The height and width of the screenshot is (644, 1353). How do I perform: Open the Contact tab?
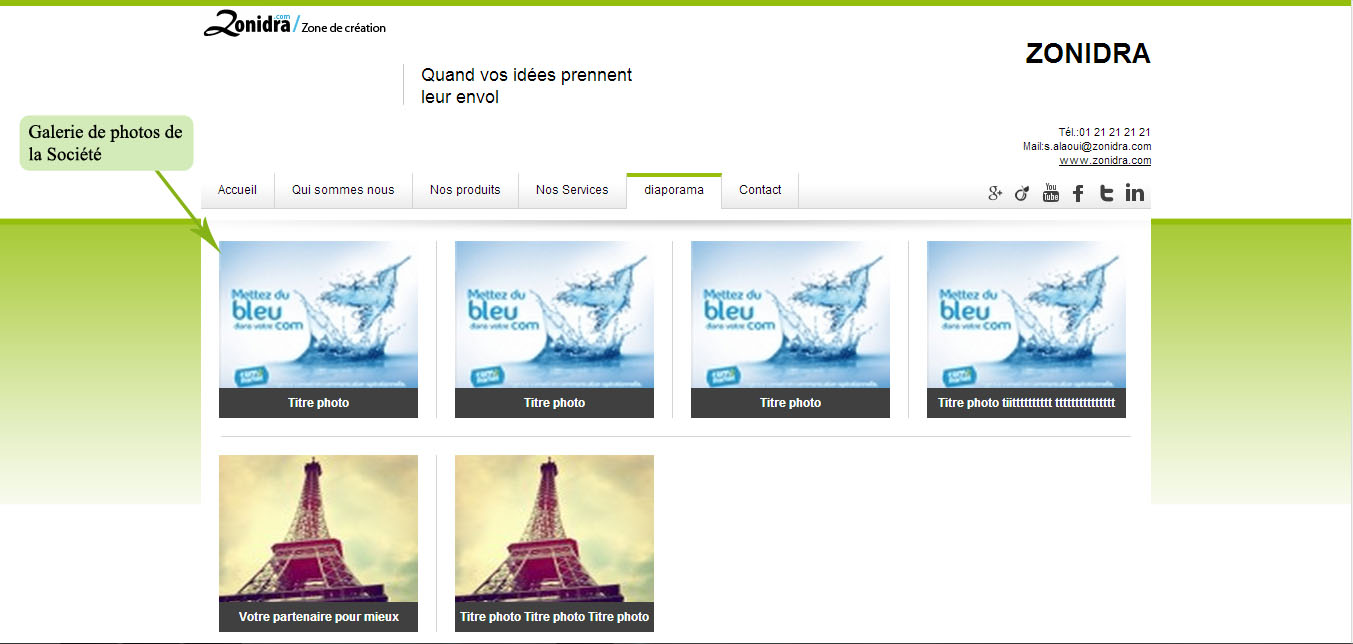pos(760,190)
